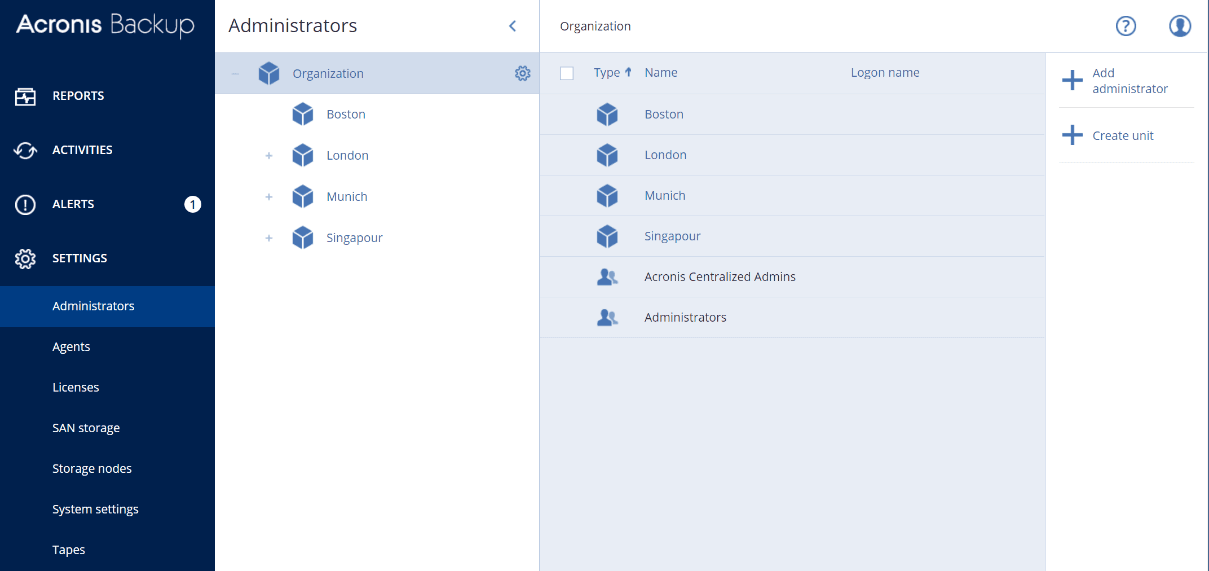Click the Alerts exclamation icon
Viewport: 1209px width, 571px height.
[25, 204]
